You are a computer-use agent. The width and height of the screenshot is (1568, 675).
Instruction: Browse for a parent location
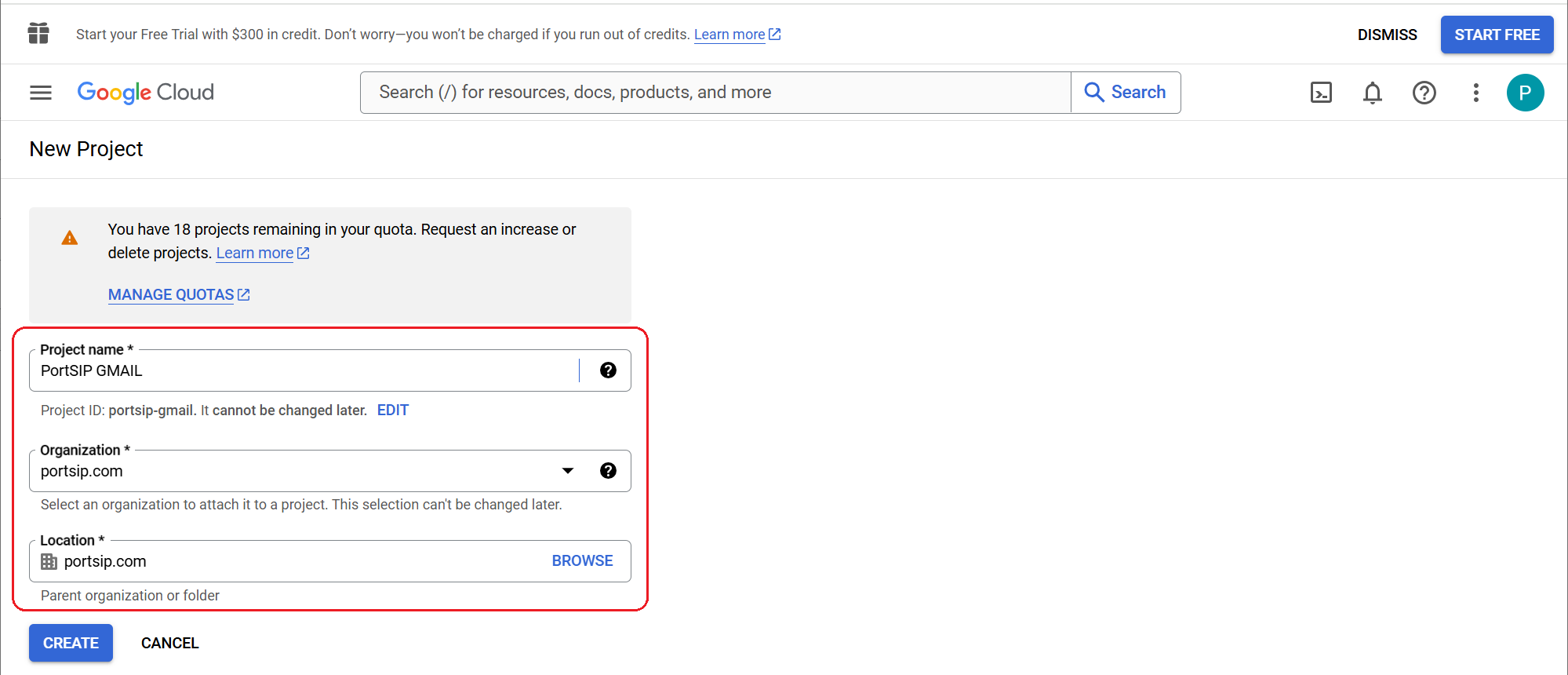pos(582,561)
